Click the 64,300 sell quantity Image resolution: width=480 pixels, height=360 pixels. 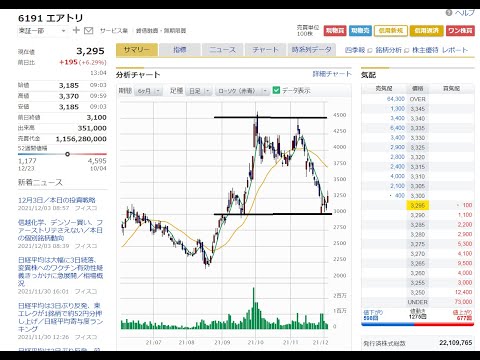[x=396, y=99]
